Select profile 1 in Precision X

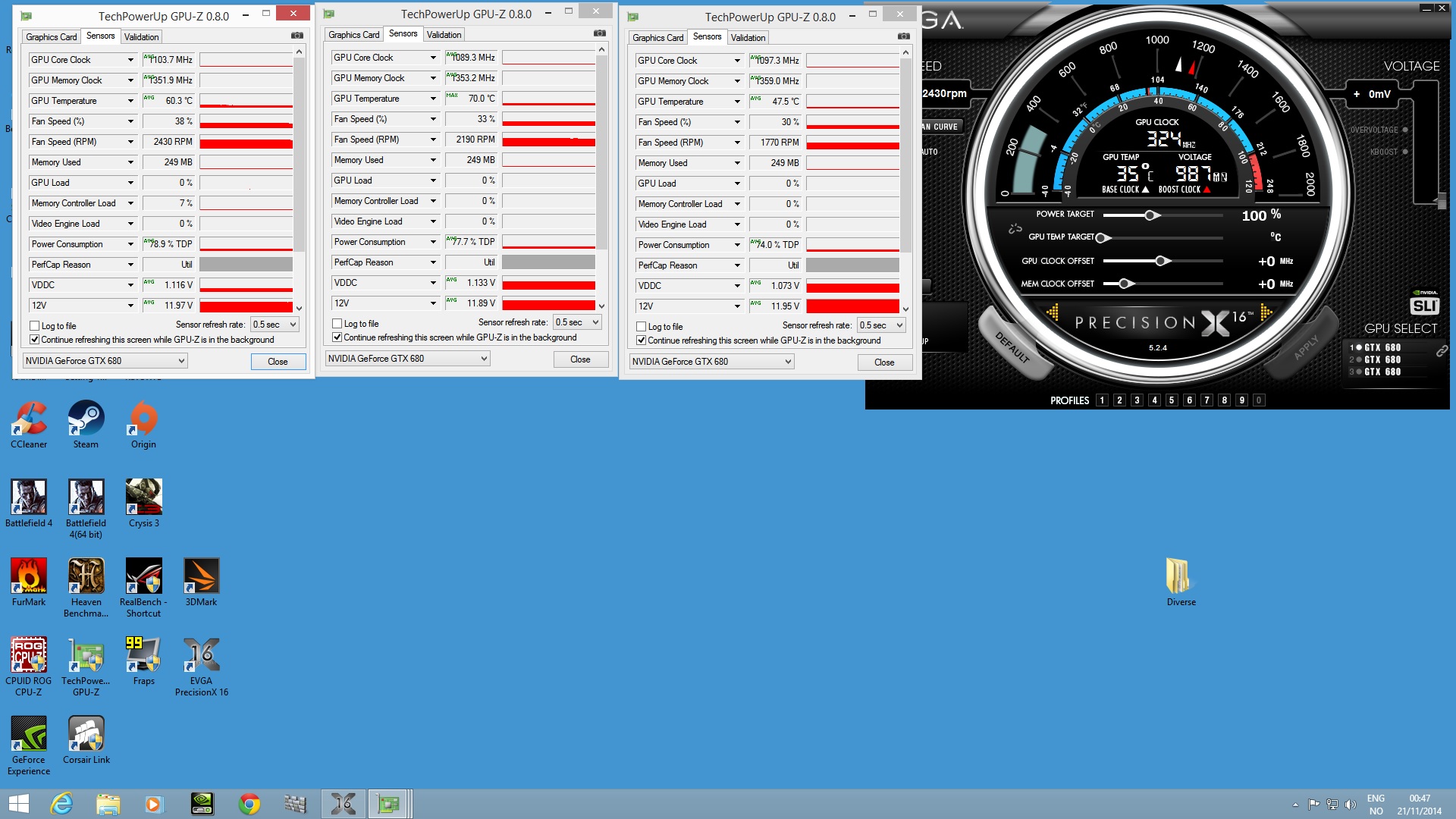pos(1102,400)
